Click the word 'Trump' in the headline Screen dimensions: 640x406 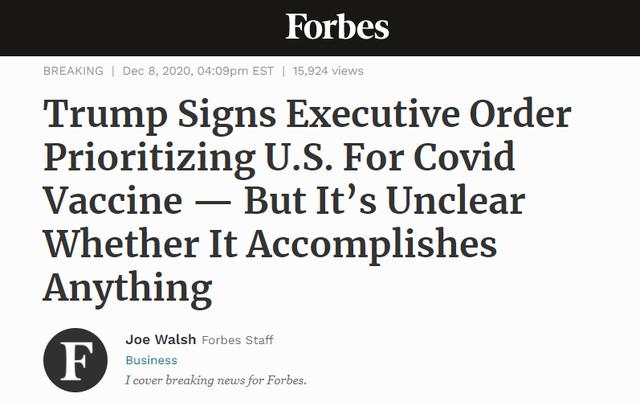(x=105, y=115)
